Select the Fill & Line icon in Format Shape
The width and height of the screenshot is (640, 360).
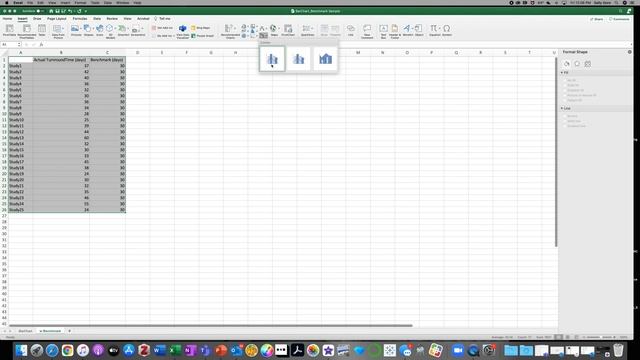[567, 64]
